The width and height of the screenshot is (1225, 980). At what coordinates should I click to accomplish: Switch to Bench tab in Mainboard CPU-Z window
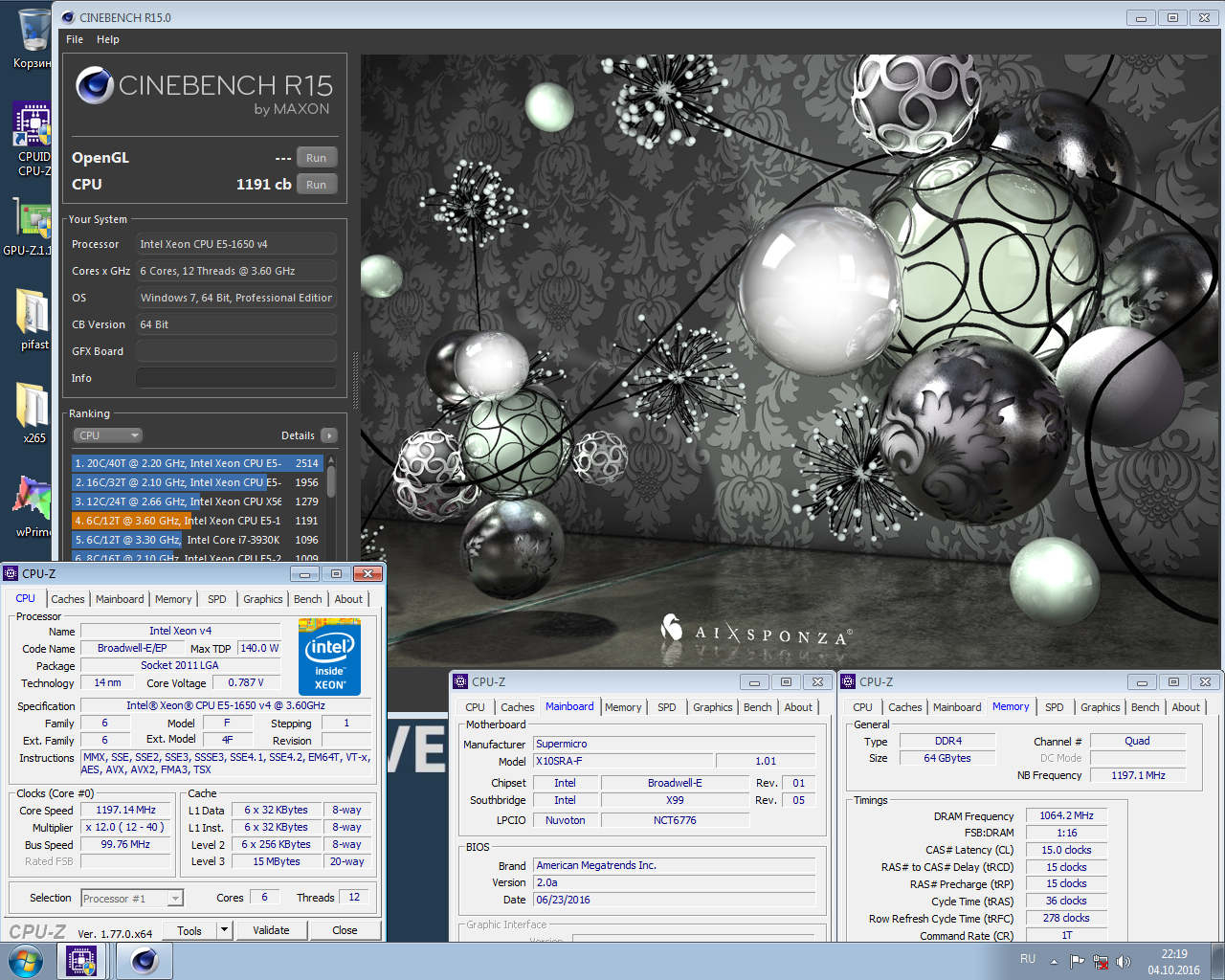(758, 707)
